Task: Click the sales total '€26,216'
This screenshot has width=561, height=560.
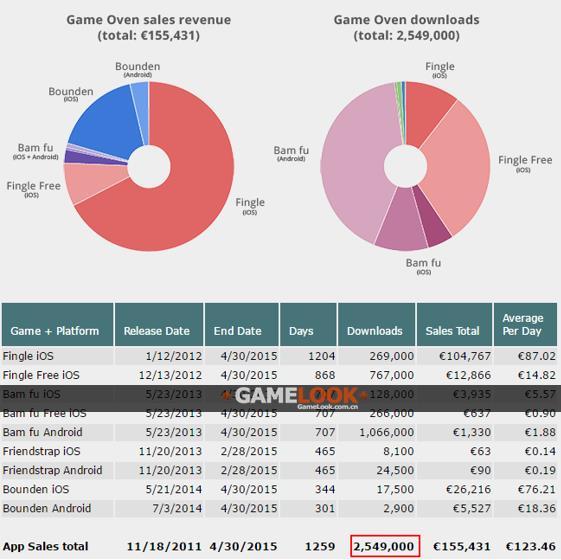Action: [x=468, y=489]
